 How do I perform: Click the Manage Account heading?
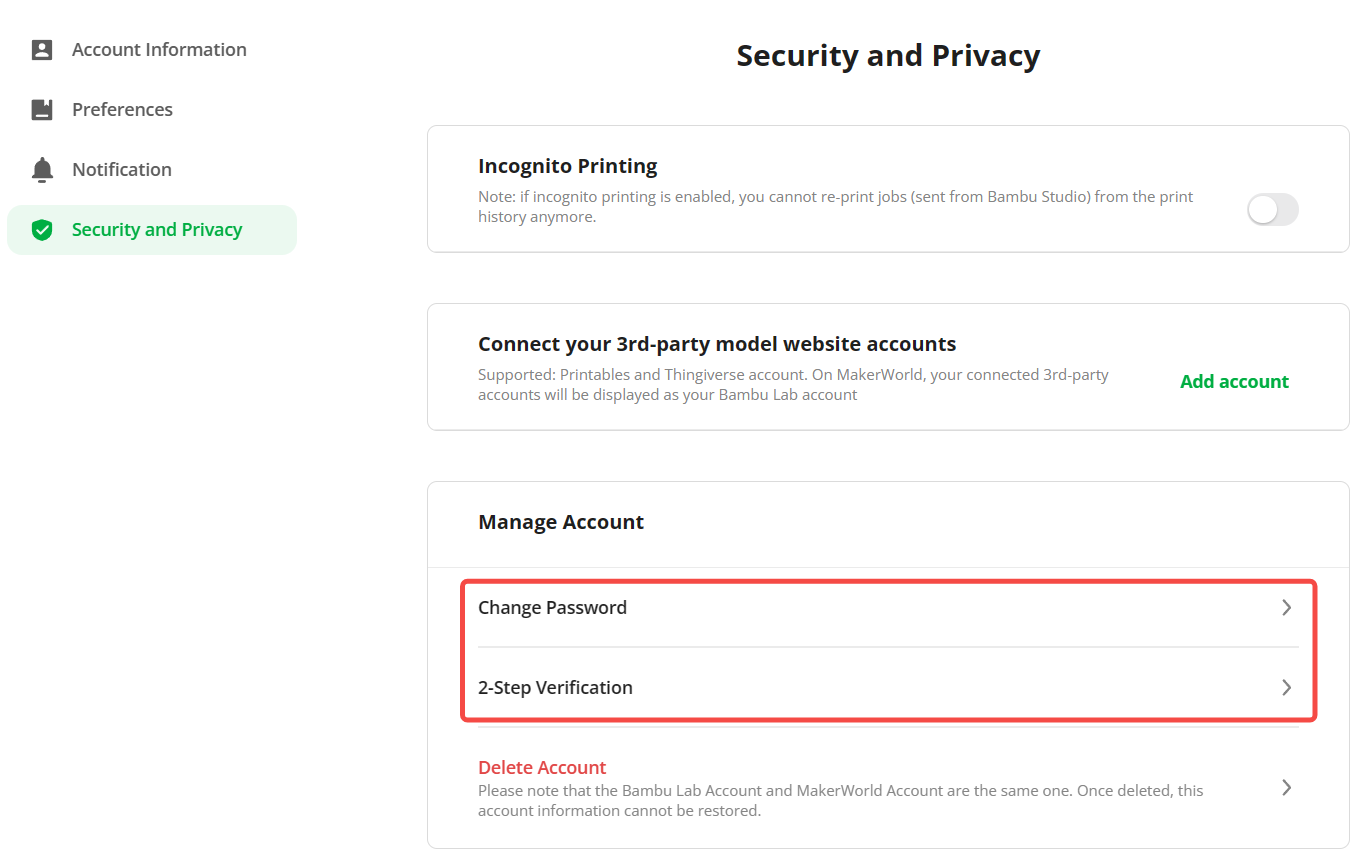[561, 522]
